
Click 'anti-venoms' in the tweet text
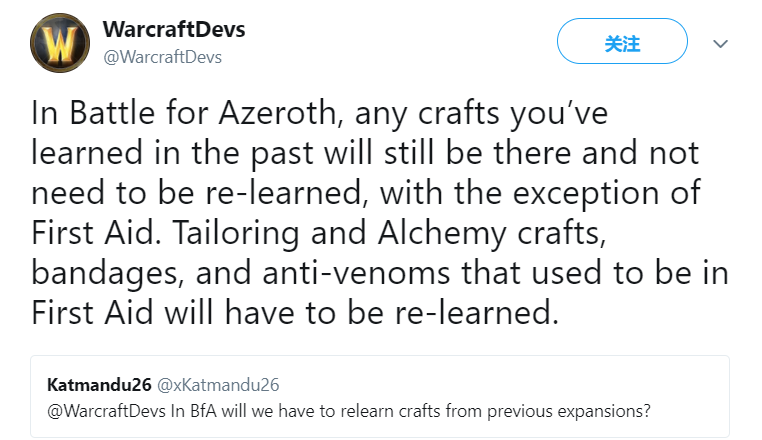point(356,272)
